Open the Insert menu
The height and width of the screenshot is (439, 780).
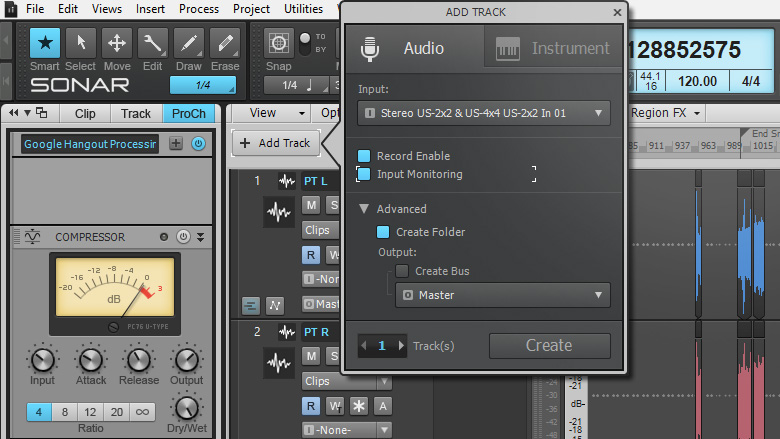coord(150,9)
